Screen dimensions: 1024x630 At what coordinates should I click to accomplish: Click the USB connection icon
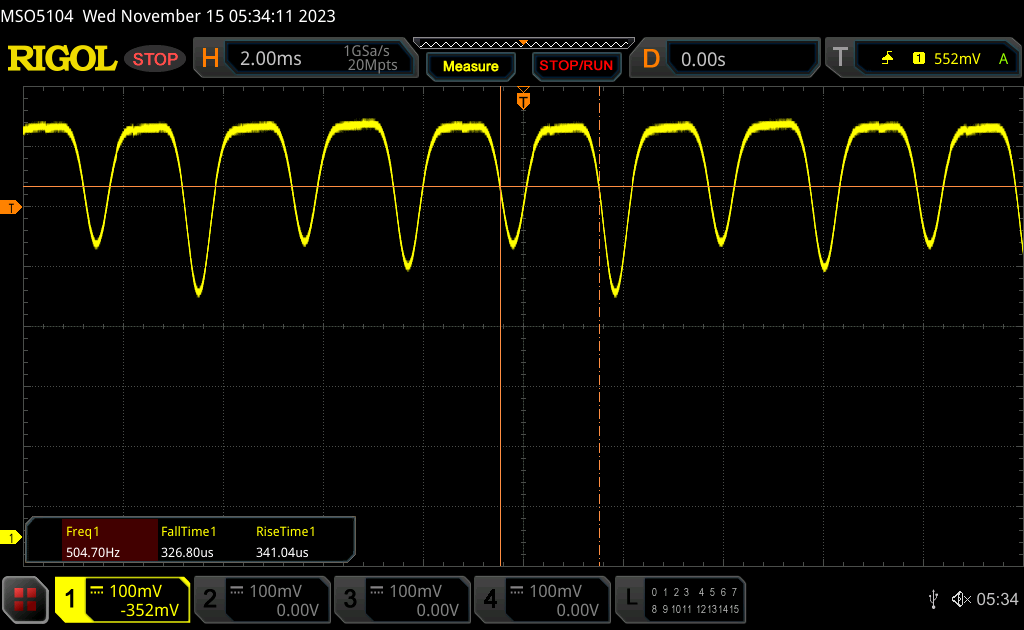933,599
